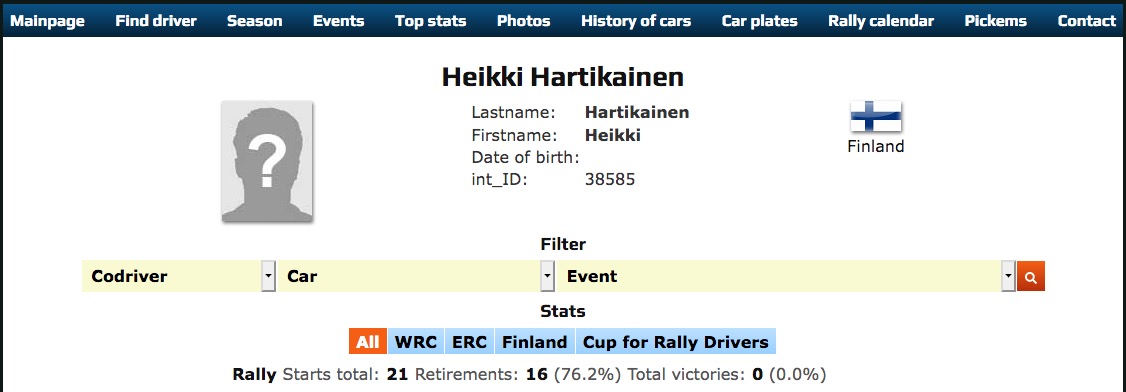
Task: Navigate to Events page
Action: [338, 21]
